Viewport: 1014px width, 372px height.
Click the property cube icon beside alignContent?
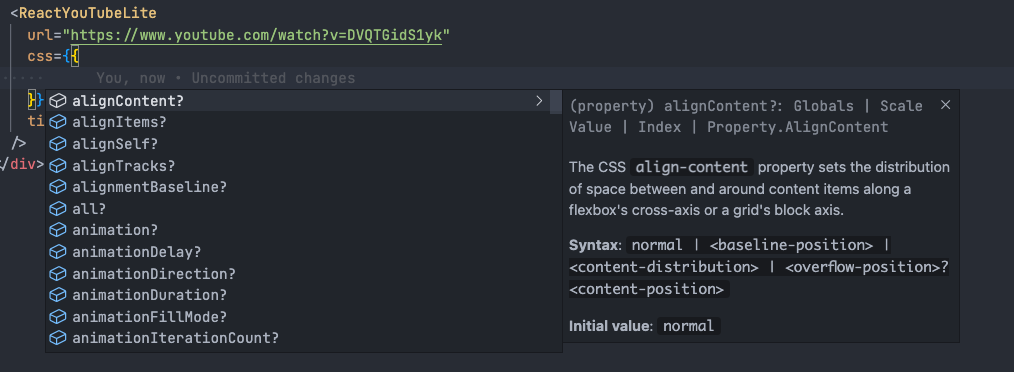[58, 101]
